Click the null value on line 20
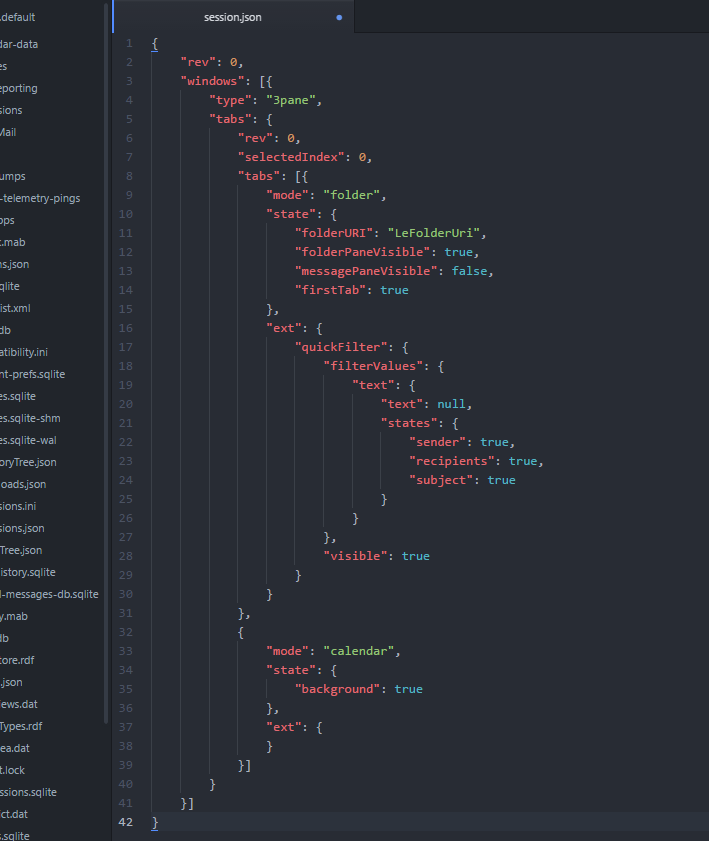 (x=451, y=404)
